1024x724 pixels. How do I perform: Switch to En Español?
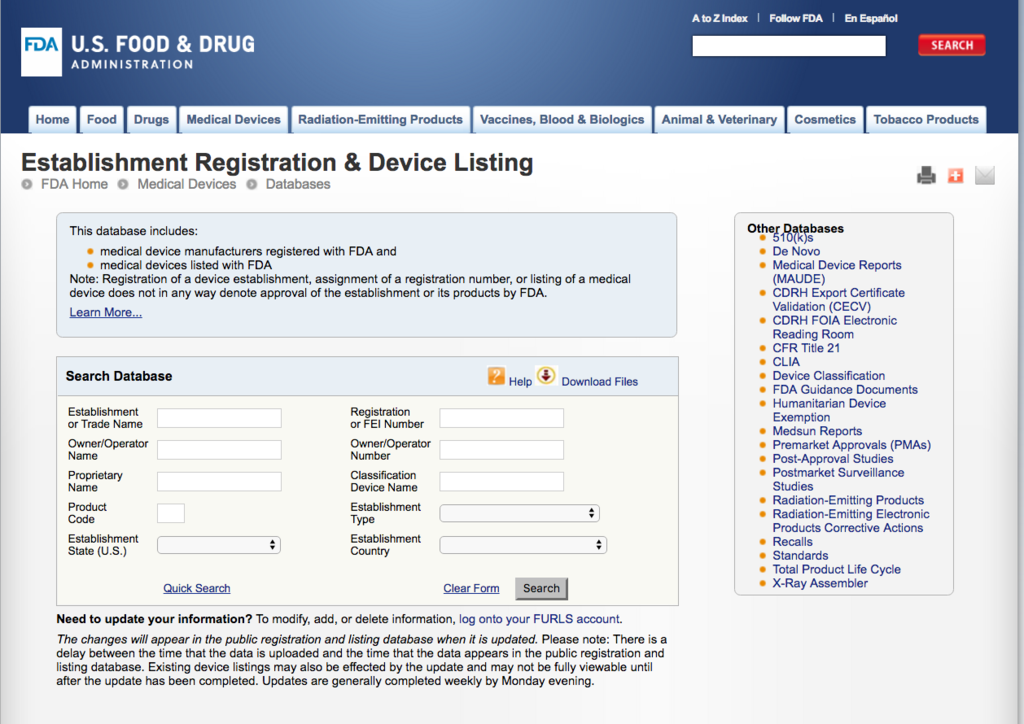click(871, 18)
